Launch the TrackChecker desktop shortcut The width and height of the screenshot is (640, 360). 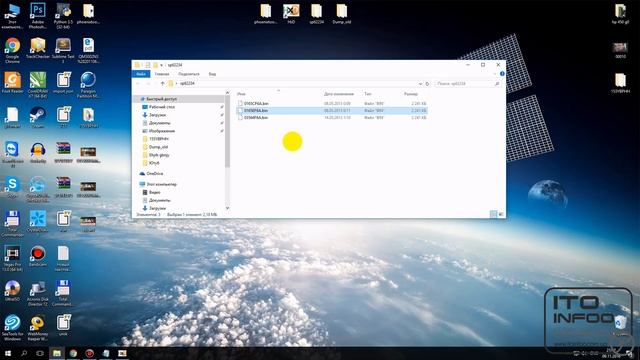38,49
